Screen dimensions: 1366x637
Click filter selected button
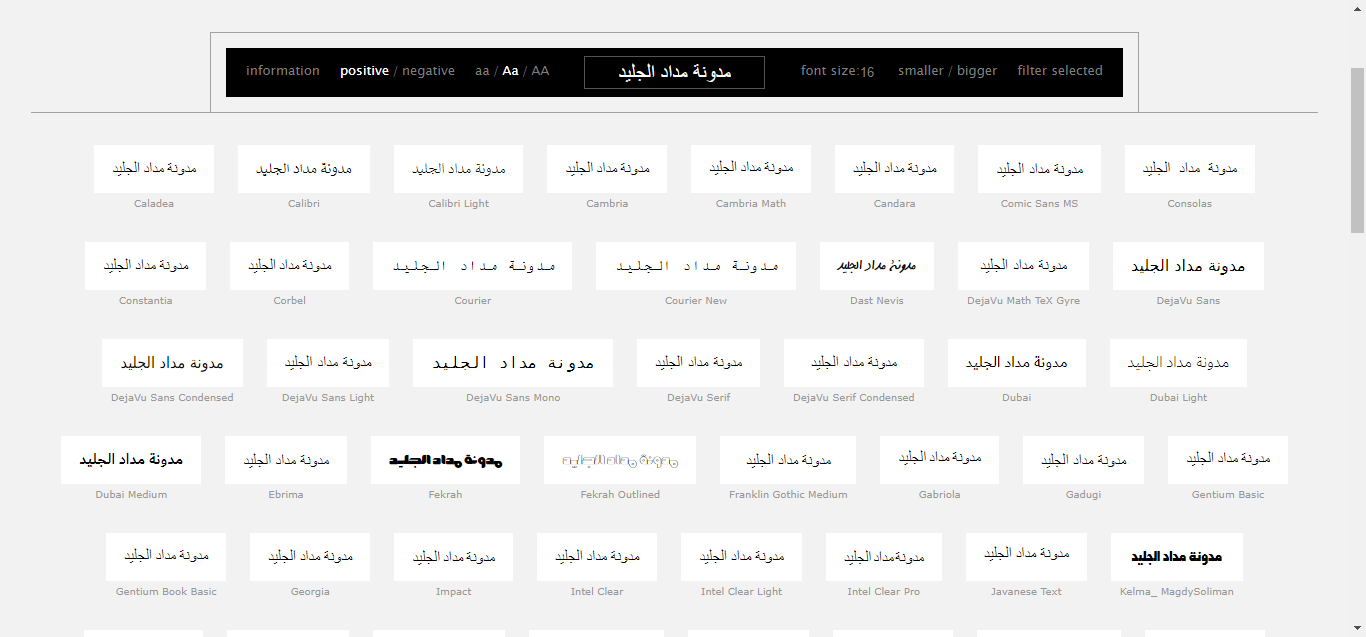pos(1059,71)
